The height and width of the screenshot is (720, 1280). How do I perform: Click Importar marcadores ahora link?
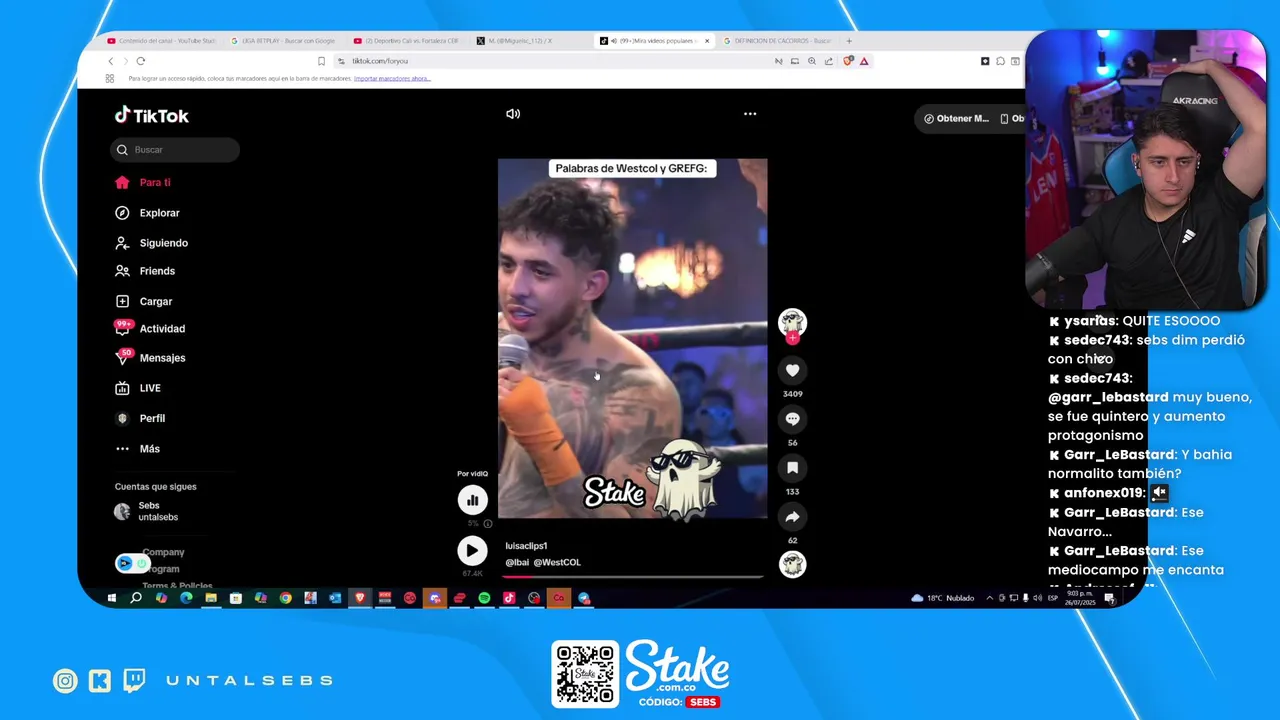[392, 78]
